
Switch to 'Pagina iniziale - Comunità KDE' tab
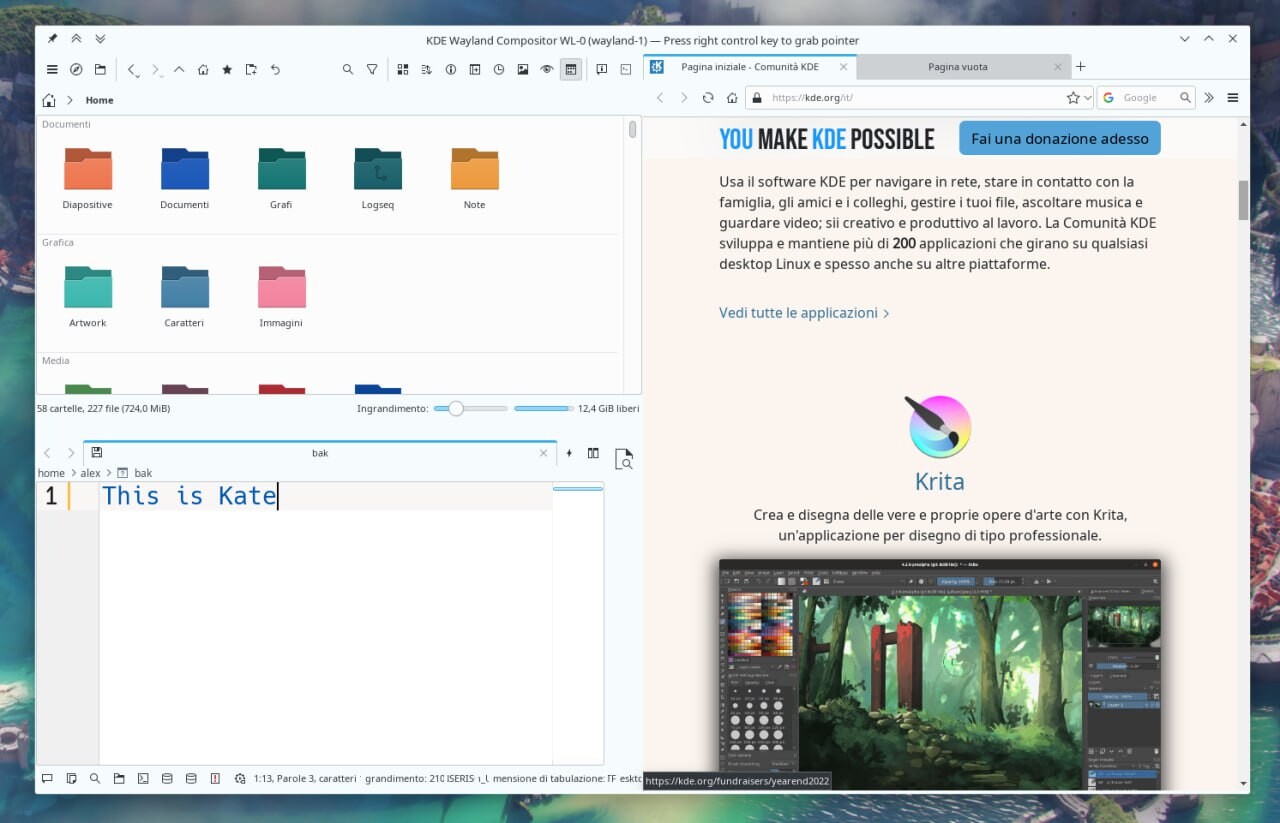[x=750, y=67]
